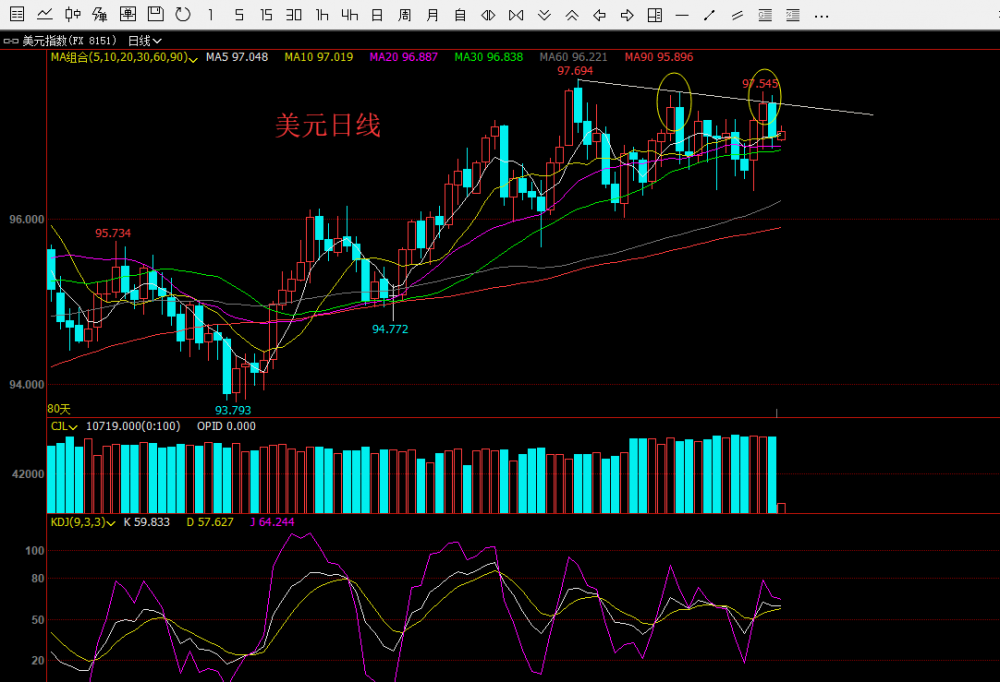Select the 4h period
Screen dimensions: 1000x682
point(349,14)
